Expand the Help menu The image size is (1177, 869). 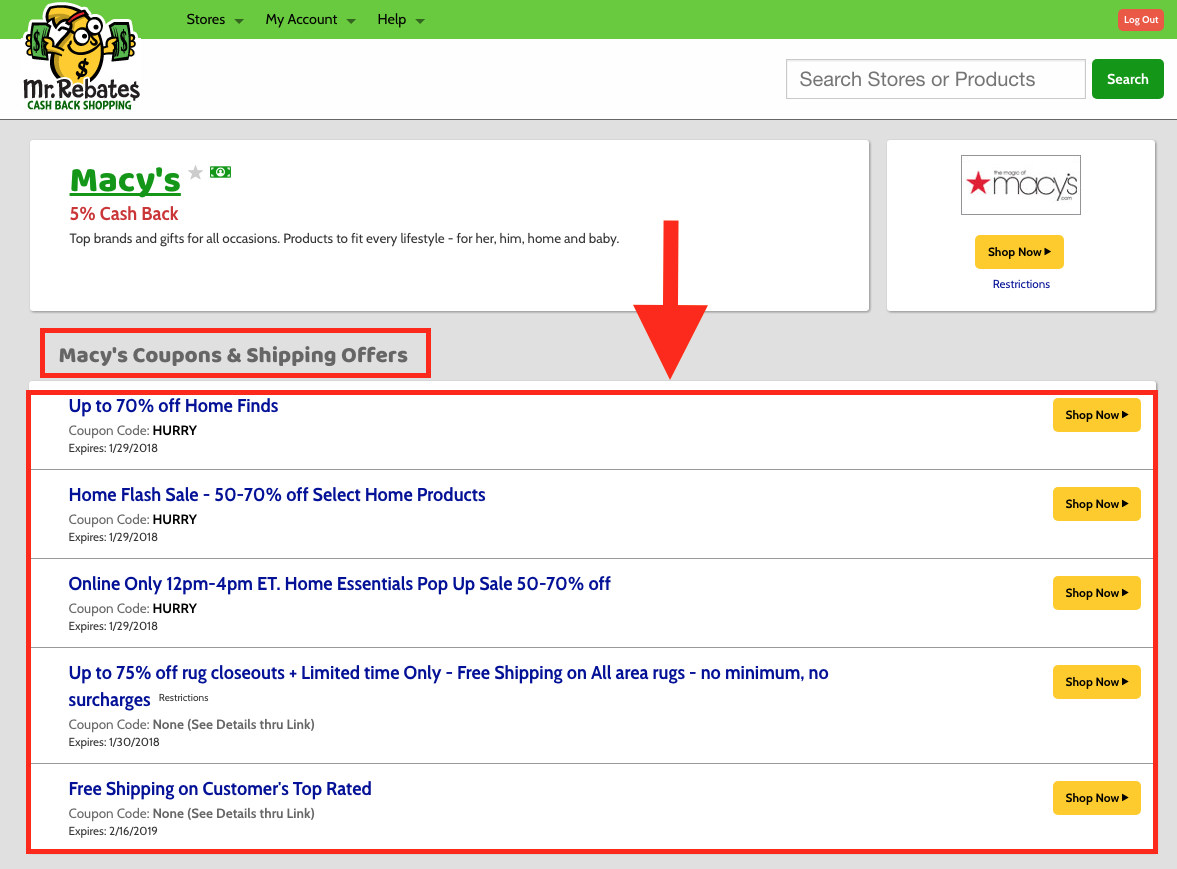tap(400, 20)
